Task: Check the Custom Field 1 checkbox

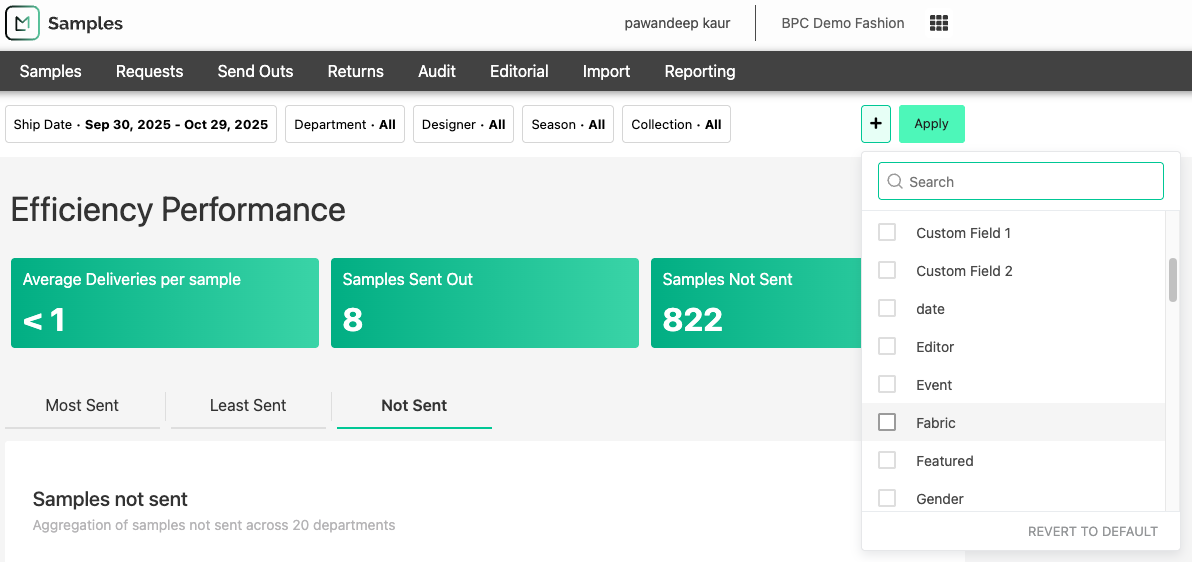Action: 887,233
